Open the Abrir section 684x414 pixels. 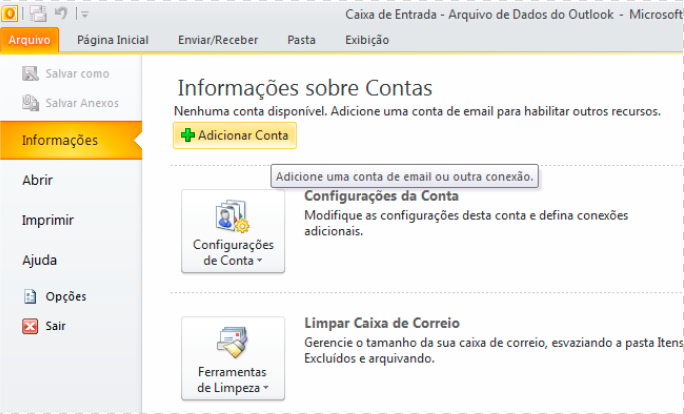coord(37,181)
